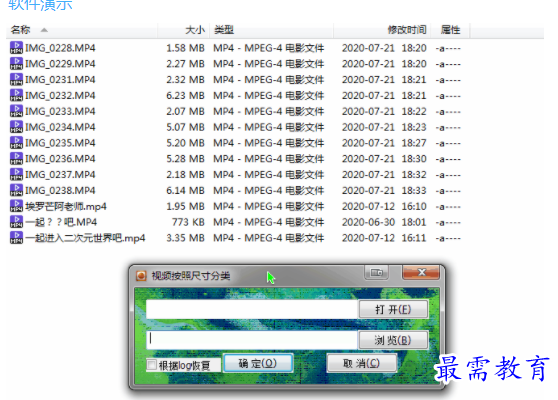Click file name IMG_0234.MP4
Viewport: 558px width, 400px height.
[x=60, y=127]
